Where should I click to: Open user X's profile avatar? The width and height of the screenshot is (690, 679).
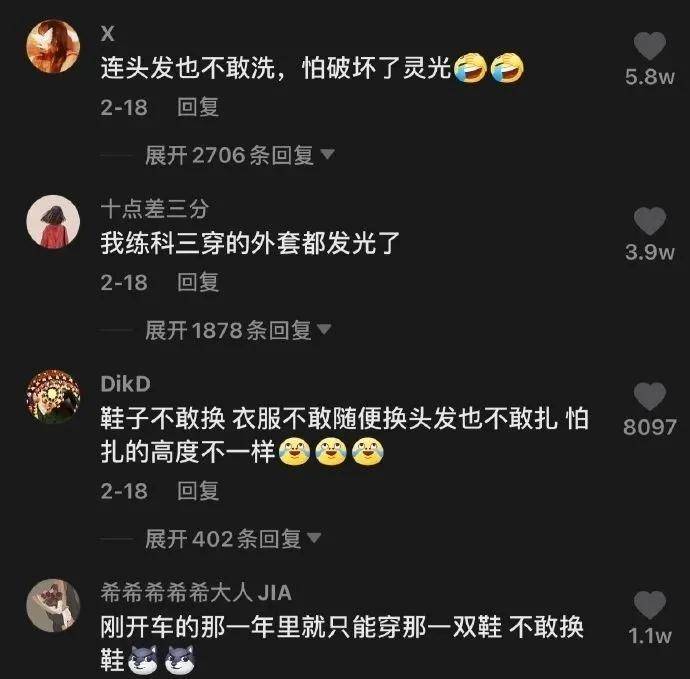click(53, 46)
